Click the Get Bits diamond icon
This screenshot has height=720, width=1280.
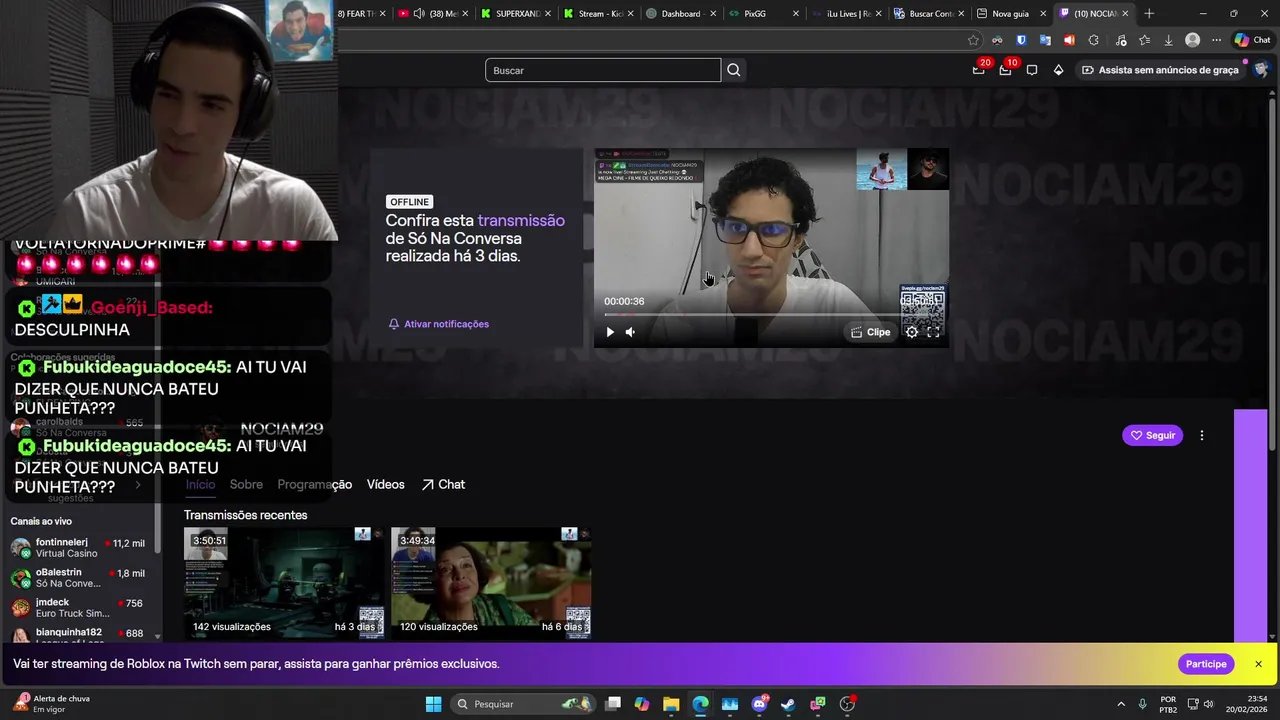(1058, 70)
